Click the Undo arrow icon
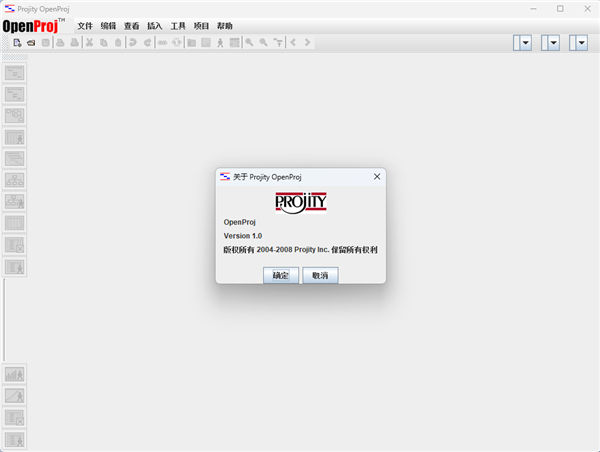 [x=133, y=42]
